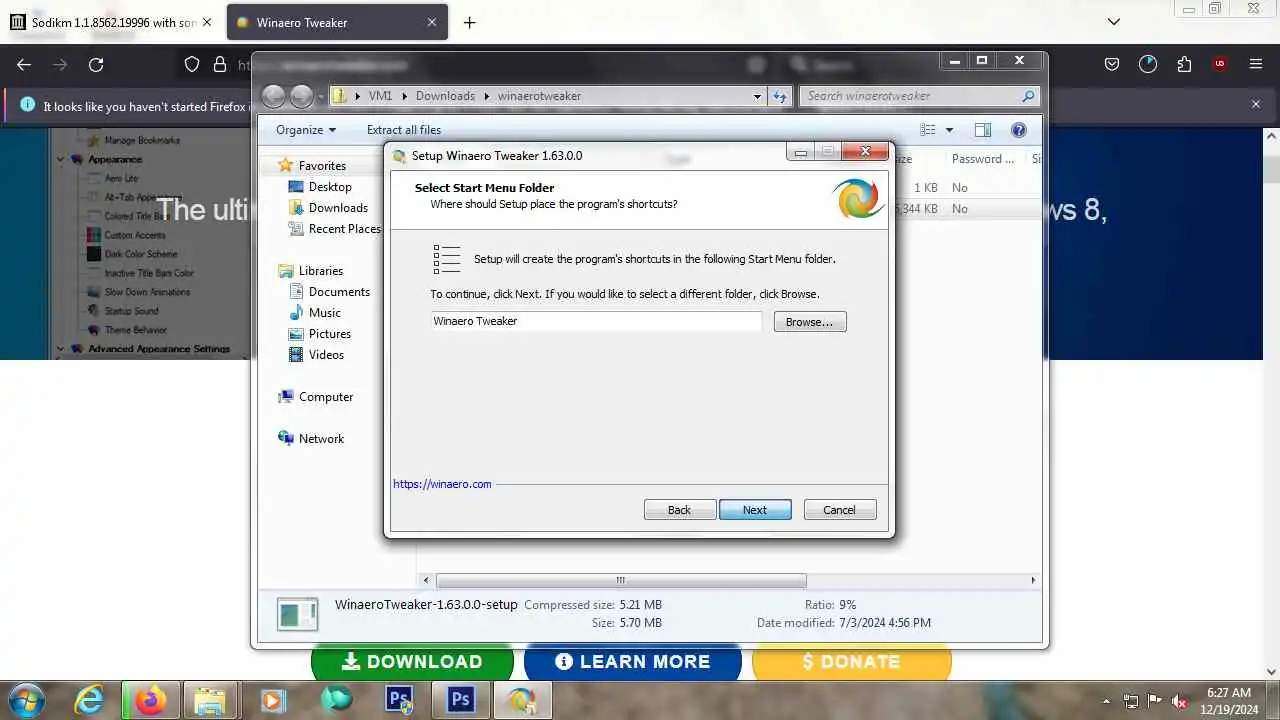Click the setup dialog title bar icon

(400, 156)
